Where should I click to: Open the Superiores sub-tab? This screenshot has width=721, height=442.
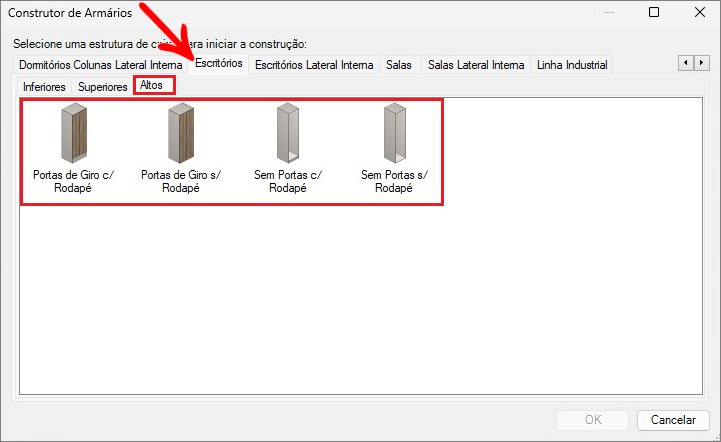[103, 87]
